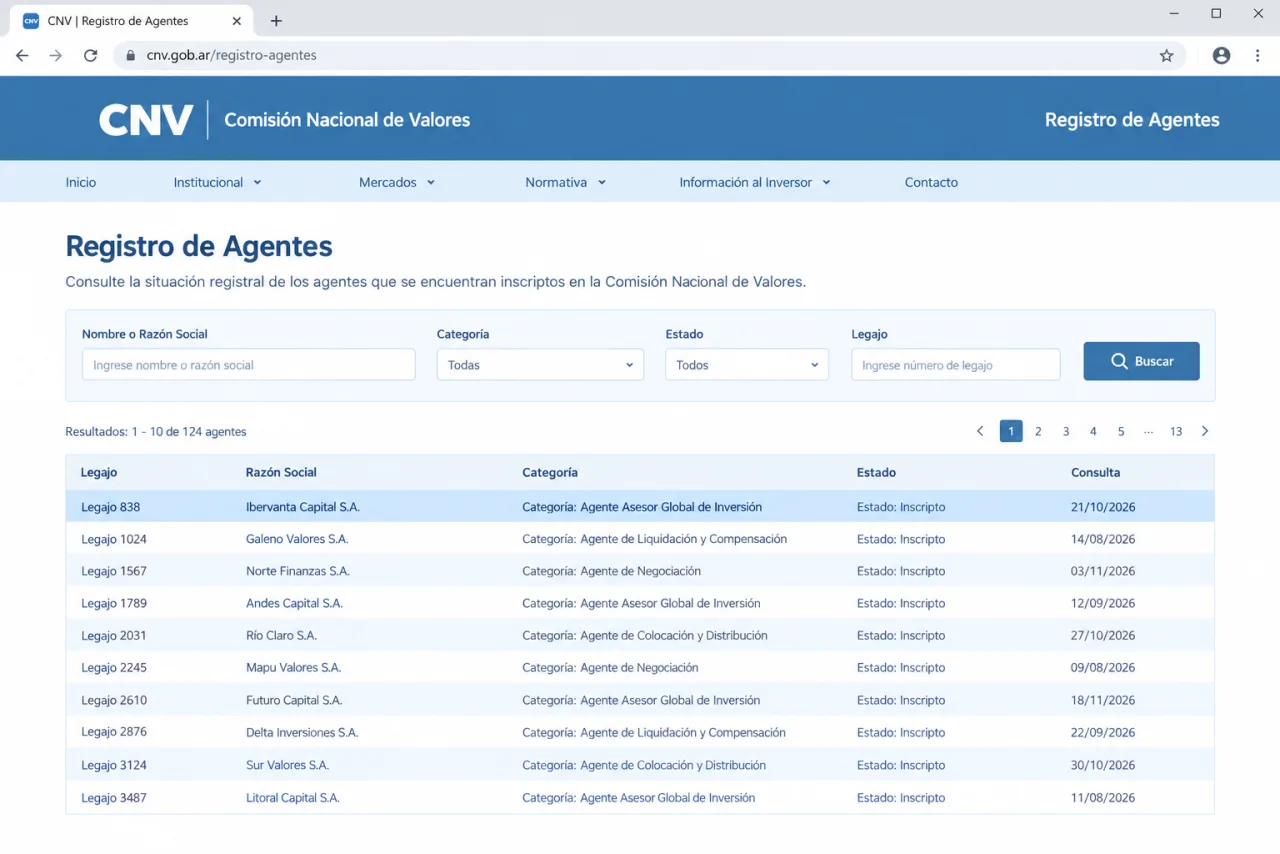Reload the page with the refresh icon

point(90,56)
